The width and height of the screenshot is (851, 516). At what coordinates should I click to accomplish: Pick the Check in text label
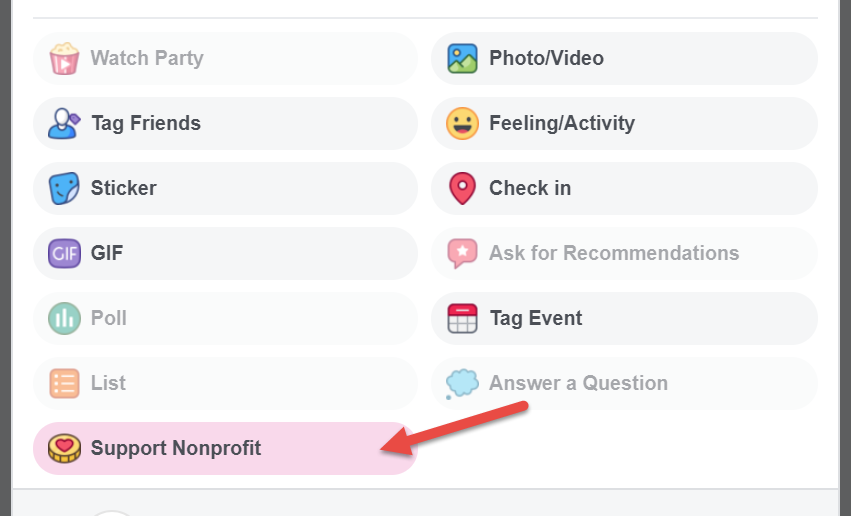530,188
